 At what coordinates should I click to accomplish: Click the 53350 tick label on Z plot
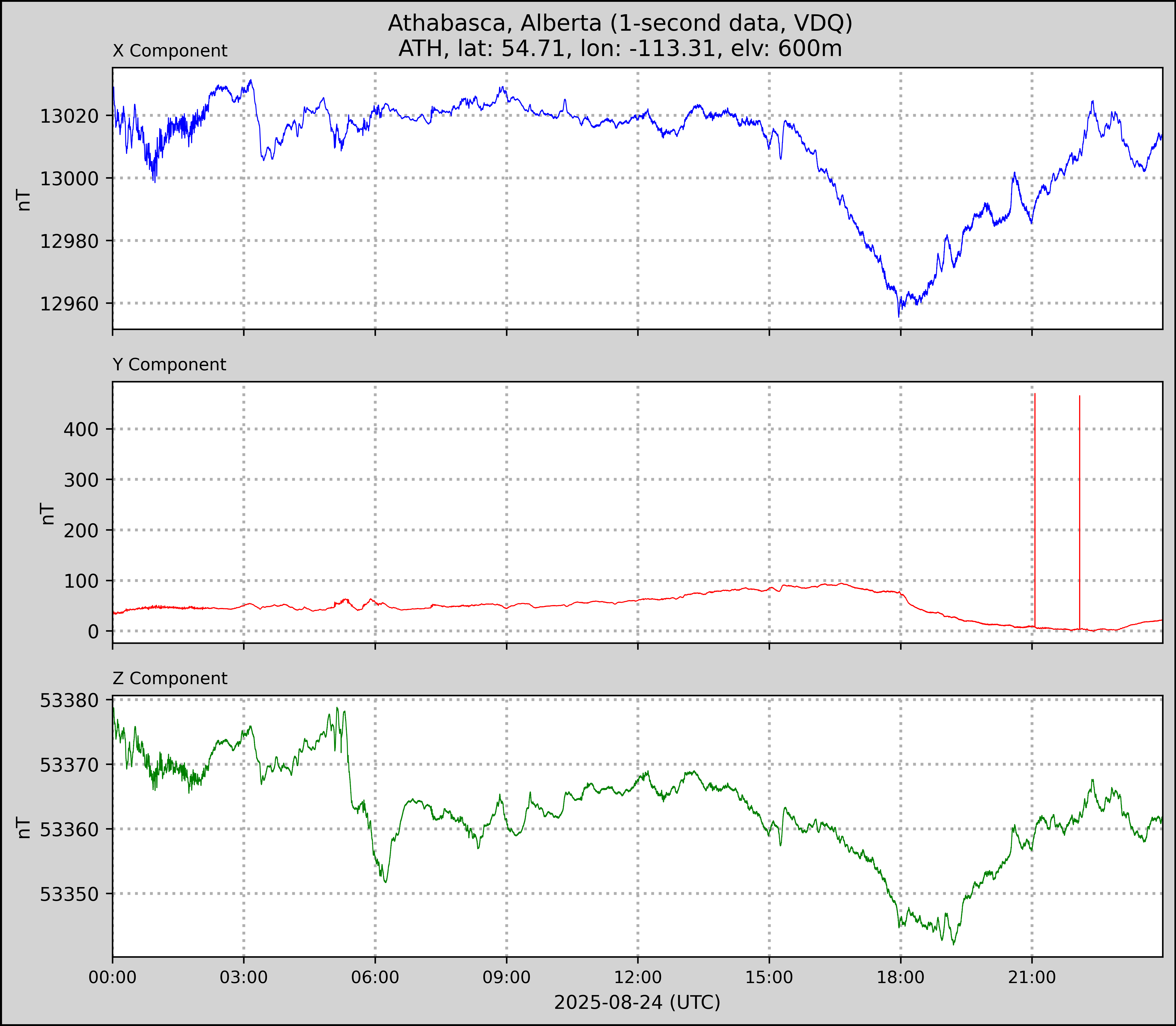point(69,894)
